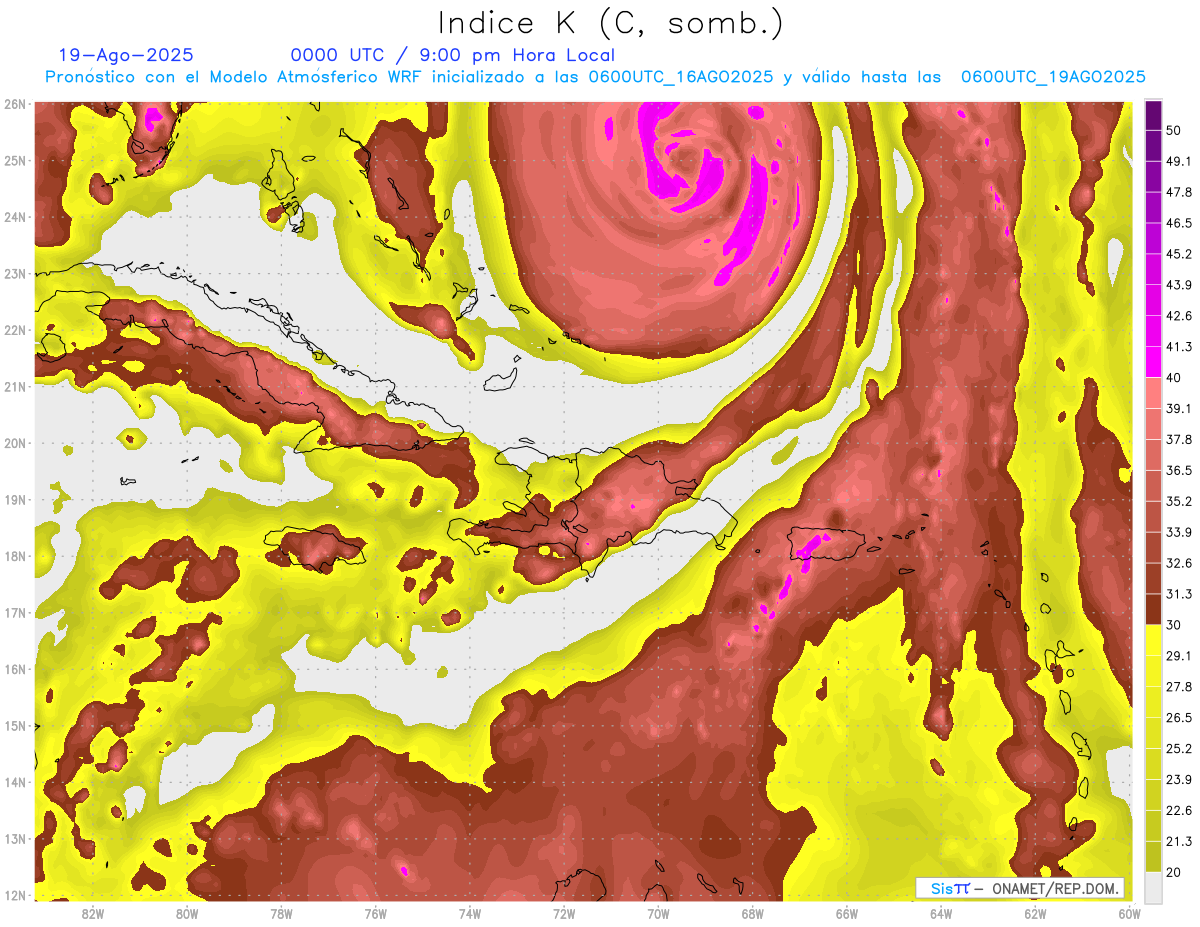
Task: Click the legend value "43.9"
Action: click(1179, 285)
